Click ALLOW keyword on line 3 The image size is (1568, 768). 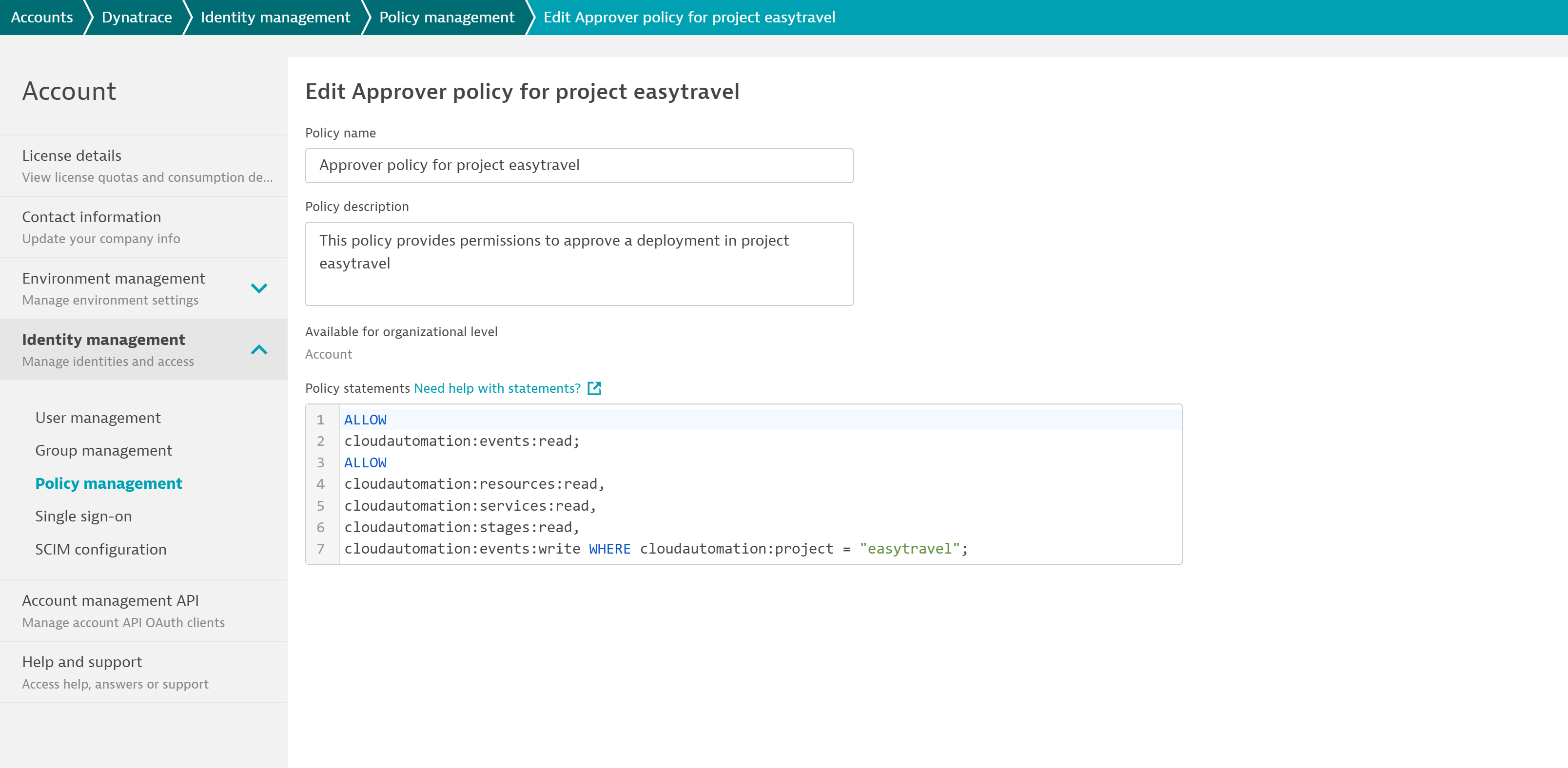[365, 462]
